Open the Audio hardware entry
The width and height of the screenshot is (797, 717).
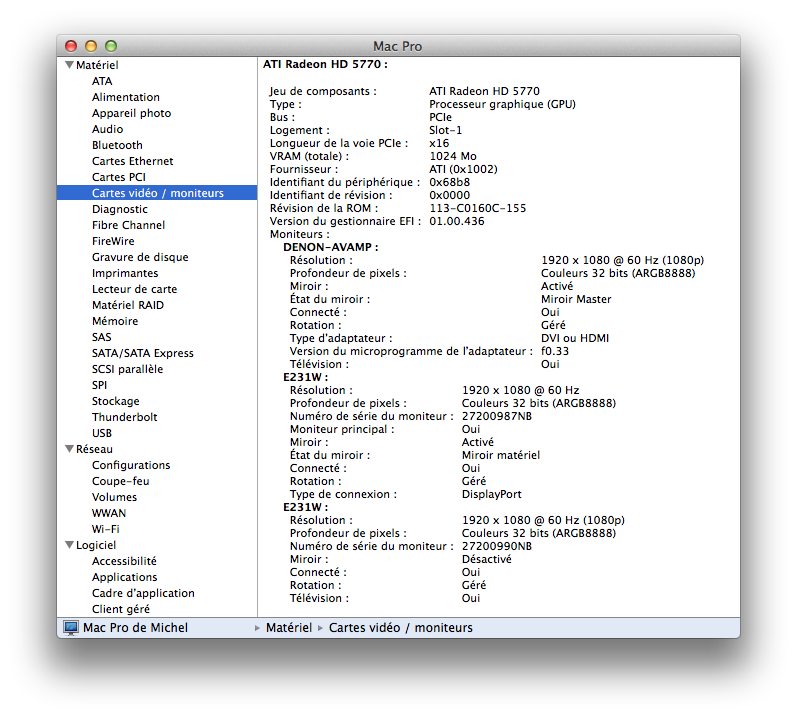(107, 129)
